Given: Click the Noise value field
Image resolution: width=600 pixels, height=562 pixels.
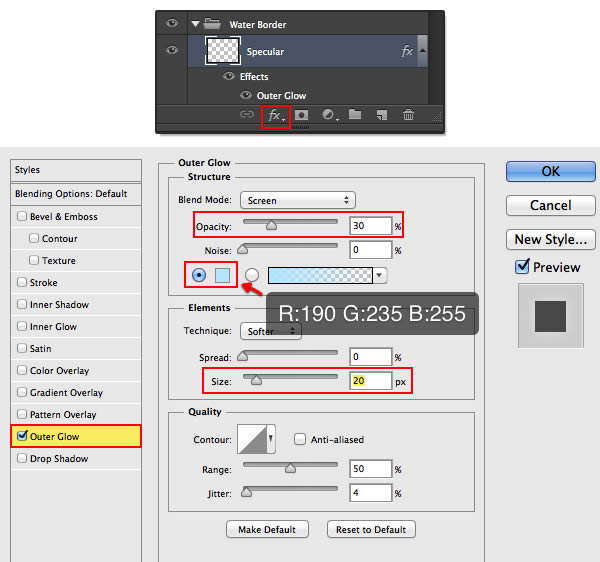Looking at the screenshot, I should tap(370, 250).
